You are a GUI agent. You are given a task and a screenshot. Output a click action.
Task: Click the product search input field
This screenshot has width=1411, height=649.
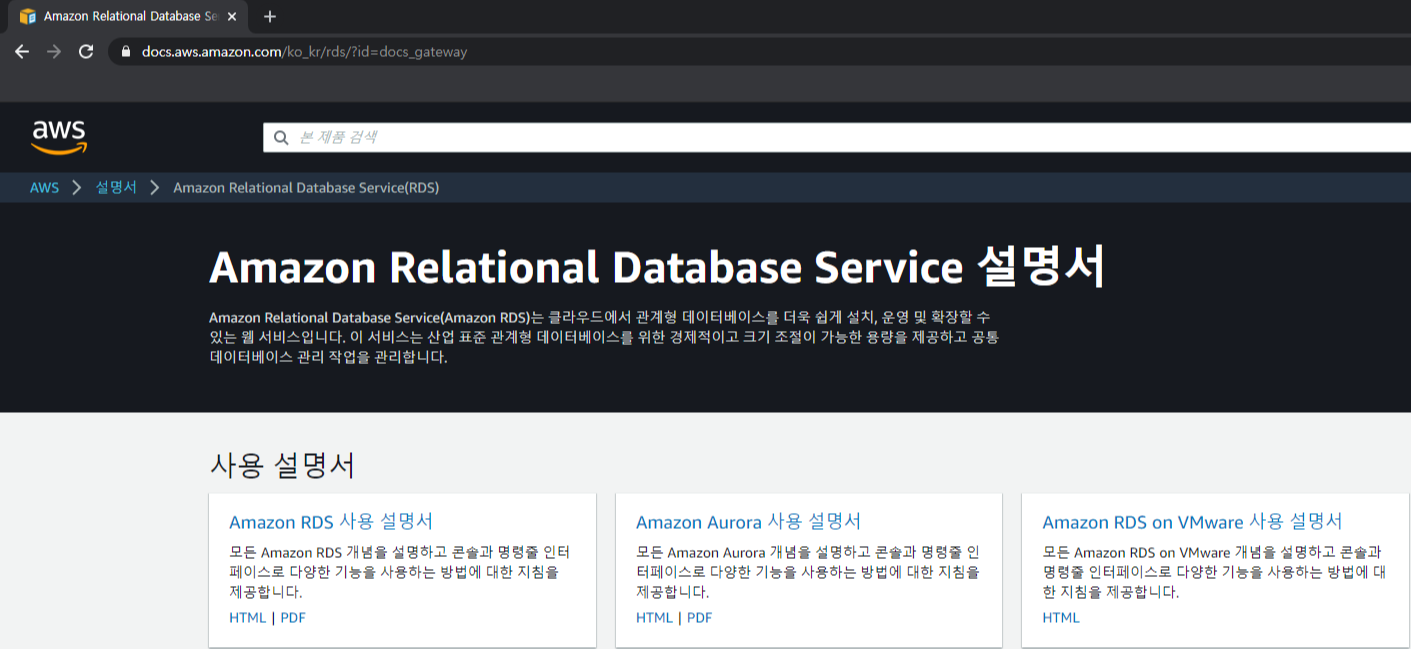click(x=837, y=138)
